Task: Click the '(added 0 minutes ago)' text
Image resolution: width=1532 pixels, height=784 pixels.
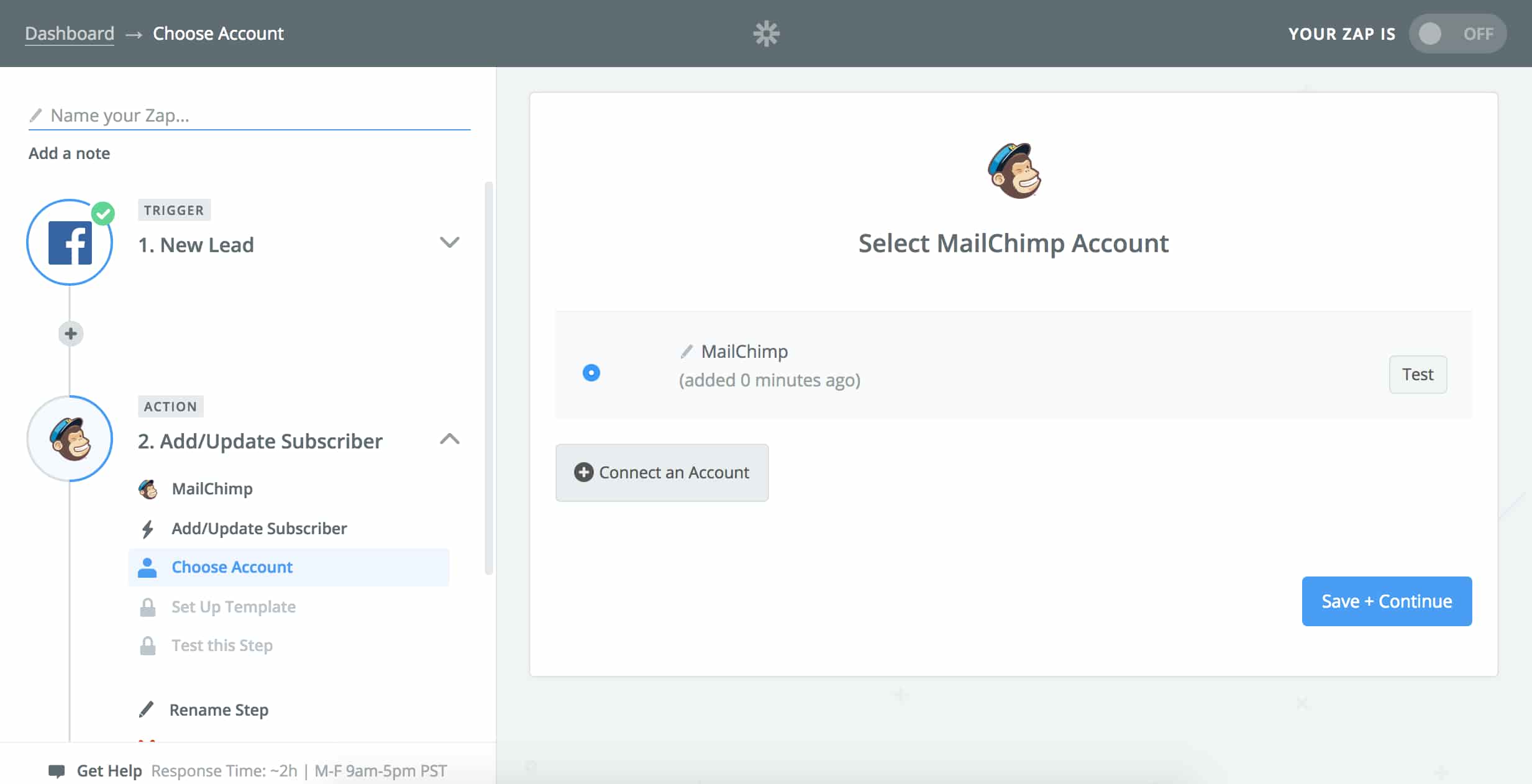Action: pyautogui.click(x=770, y=380)
